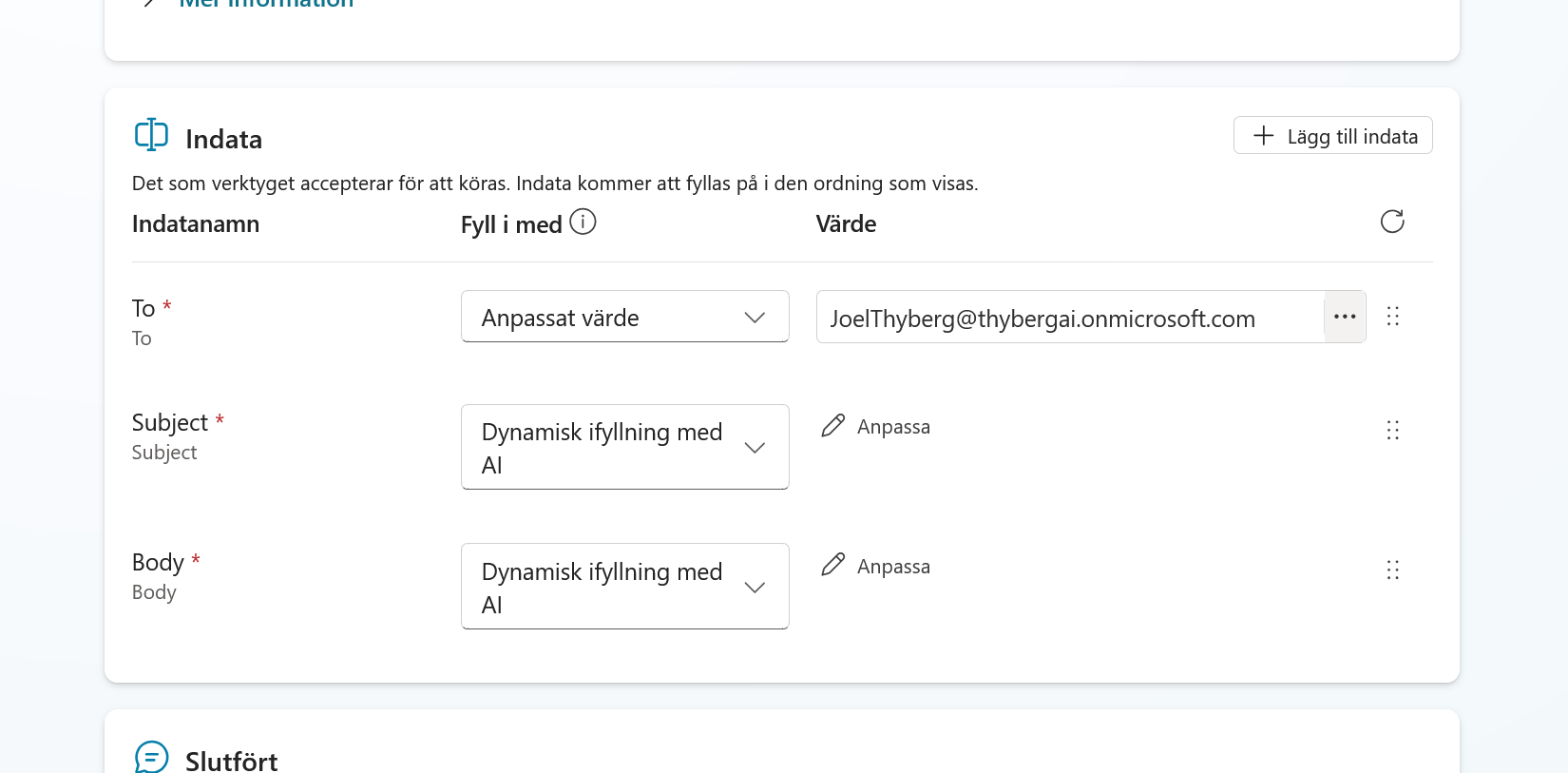Click Anpassa text for Subject
This screenshot has height=773, width=1568.
[x=893, y=427]
